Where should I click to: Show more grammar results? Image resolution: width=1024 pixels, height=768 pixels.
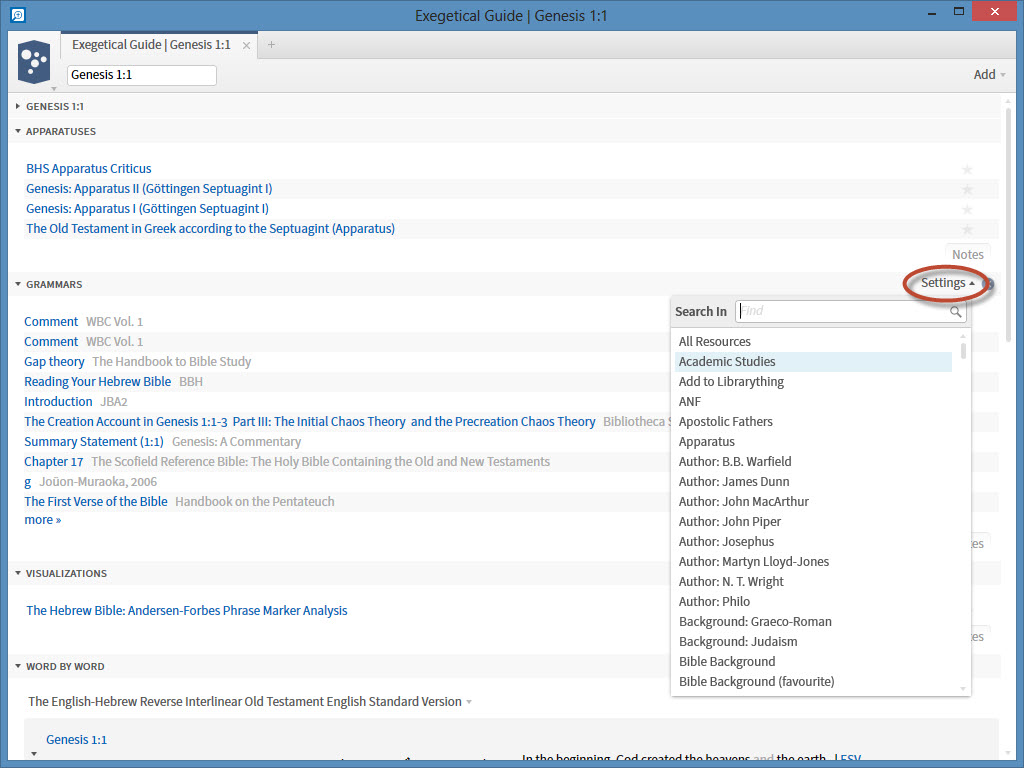pos(42,520)
